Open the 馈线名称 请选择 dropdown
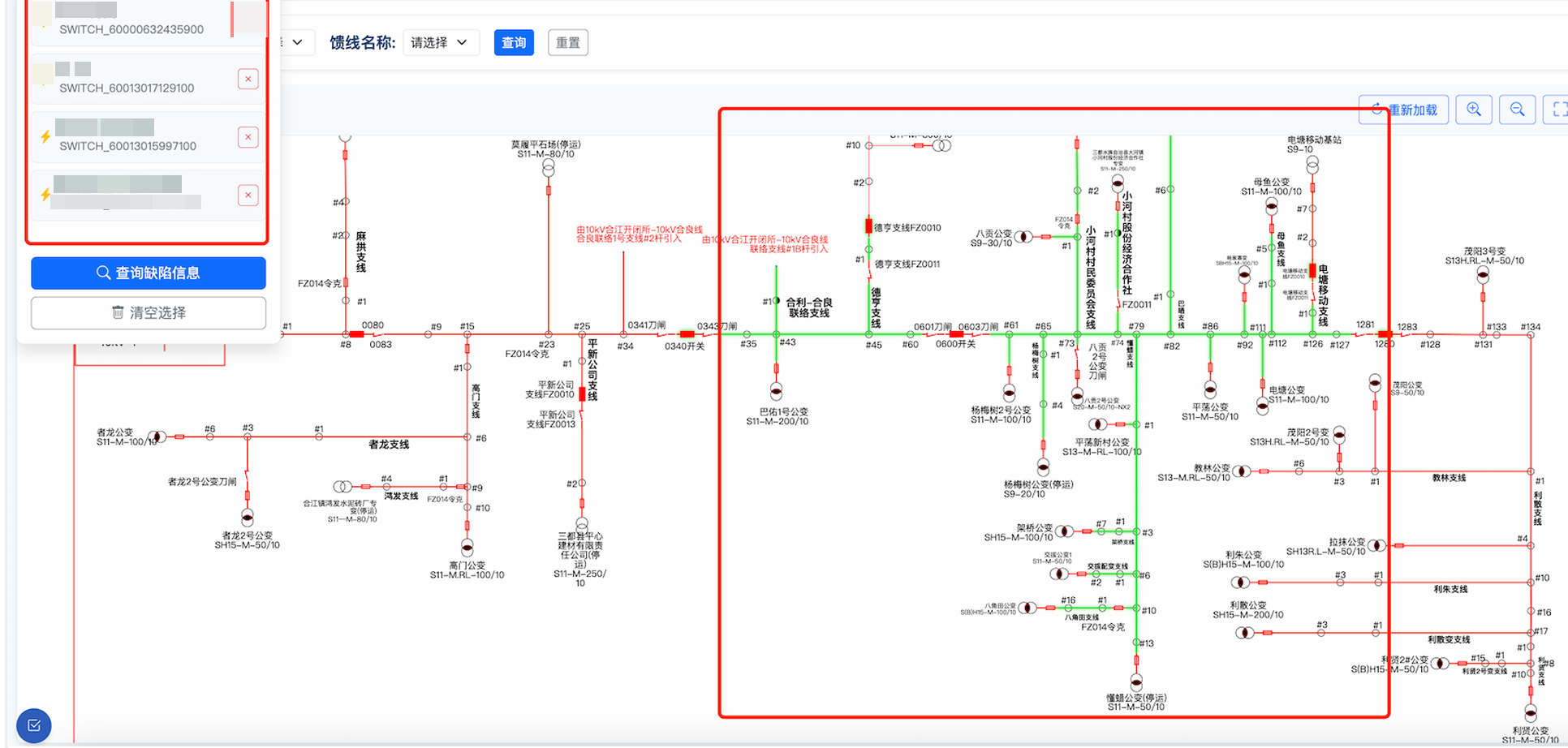 (x=440, y=42)
